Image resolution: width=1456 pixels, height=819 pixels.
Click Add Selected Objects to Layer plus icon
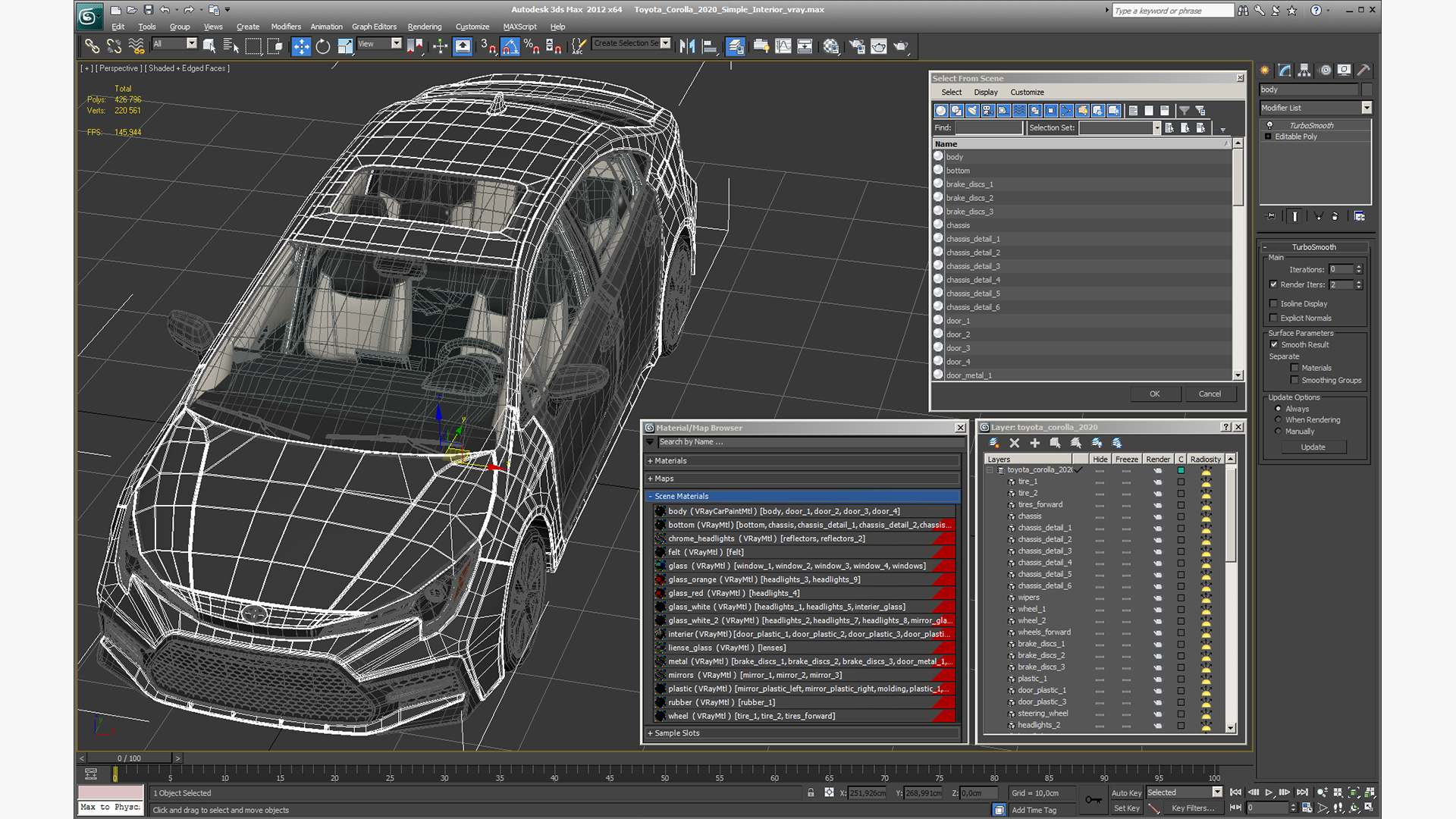pos(1034,443)
